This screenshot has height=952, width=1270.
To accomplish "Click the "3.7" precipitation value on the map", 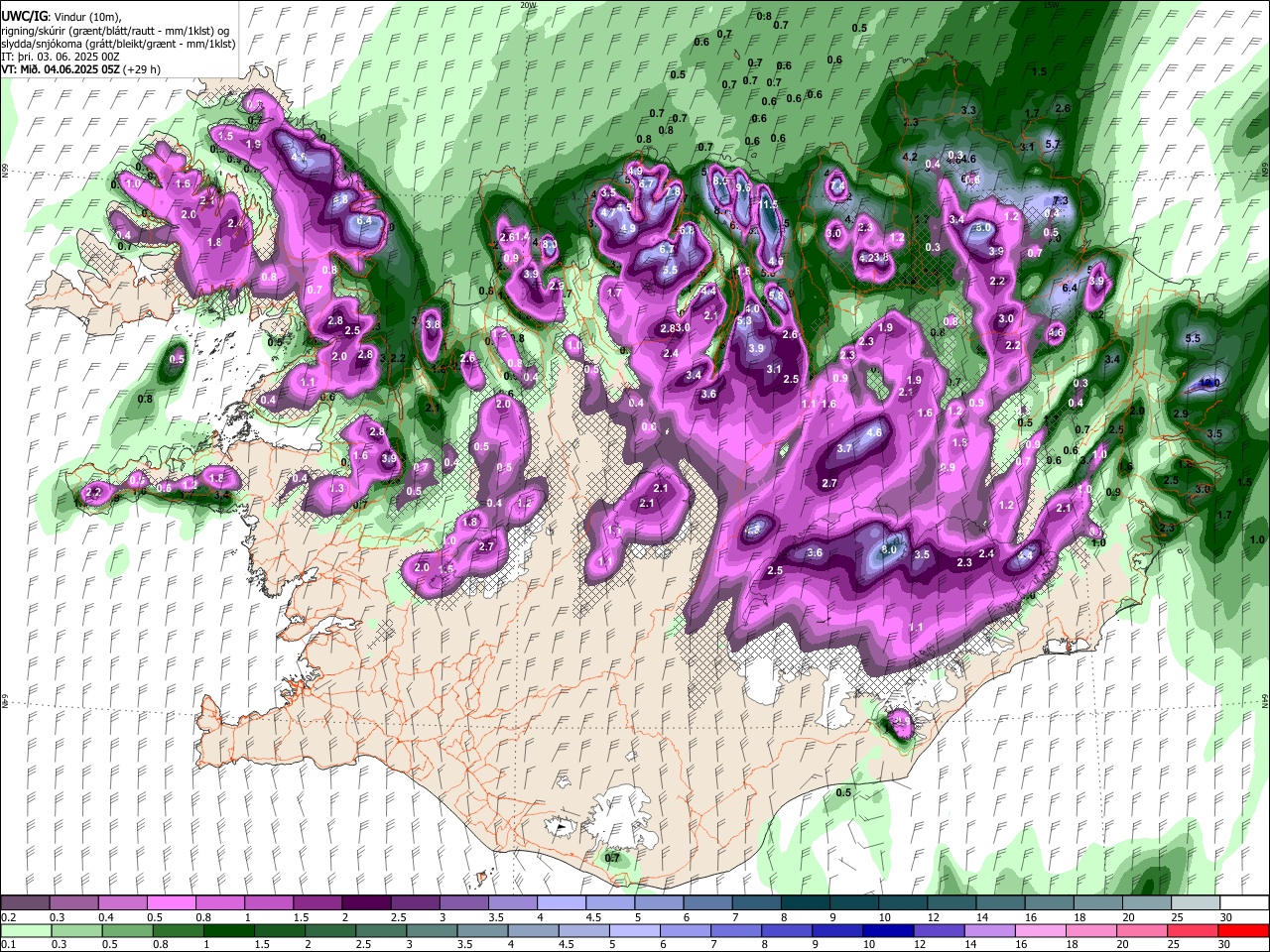I will click(x=844, y=448).
